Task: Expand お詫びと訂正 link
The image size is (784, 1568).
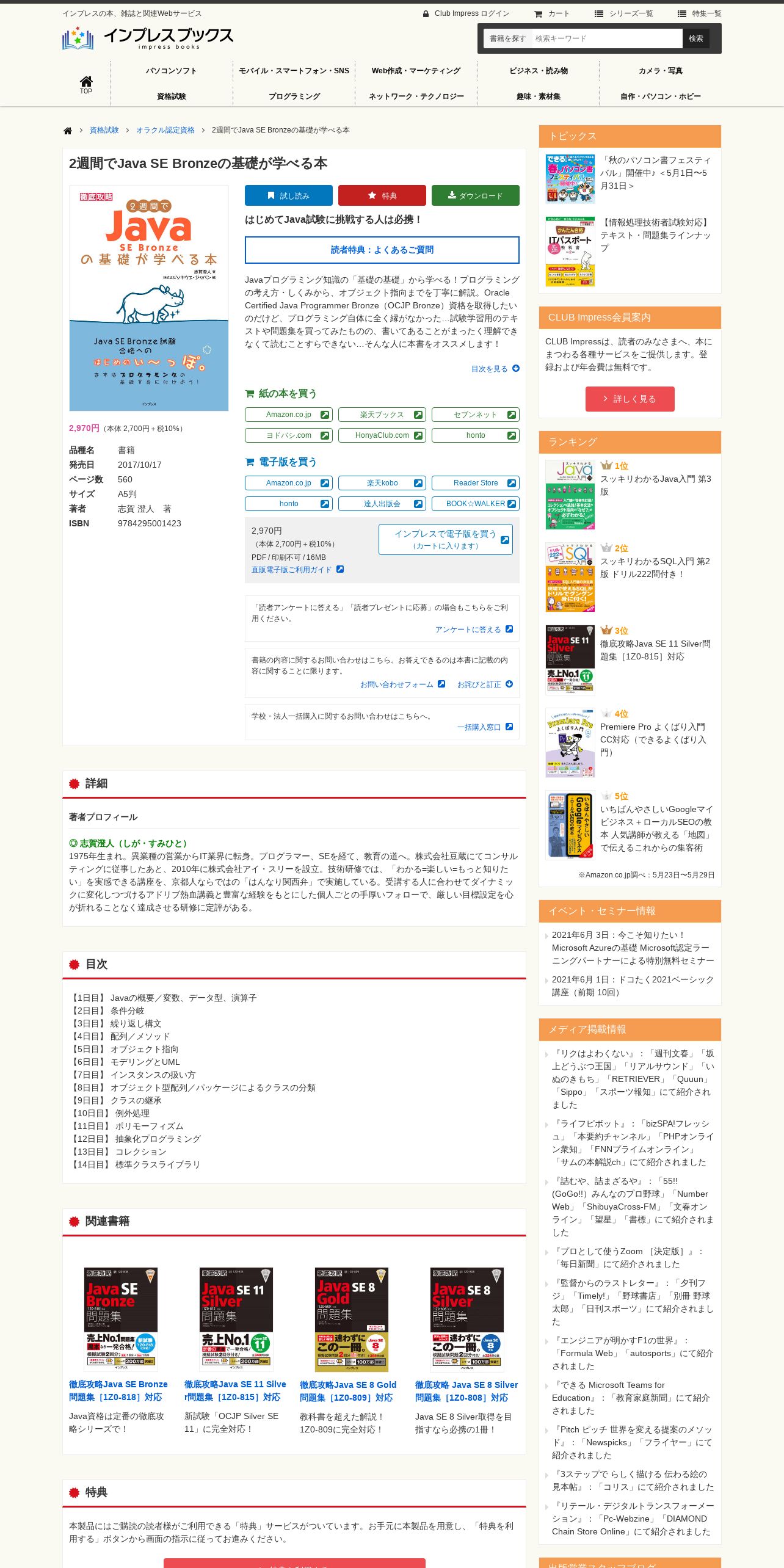Action: coord(485,684)
